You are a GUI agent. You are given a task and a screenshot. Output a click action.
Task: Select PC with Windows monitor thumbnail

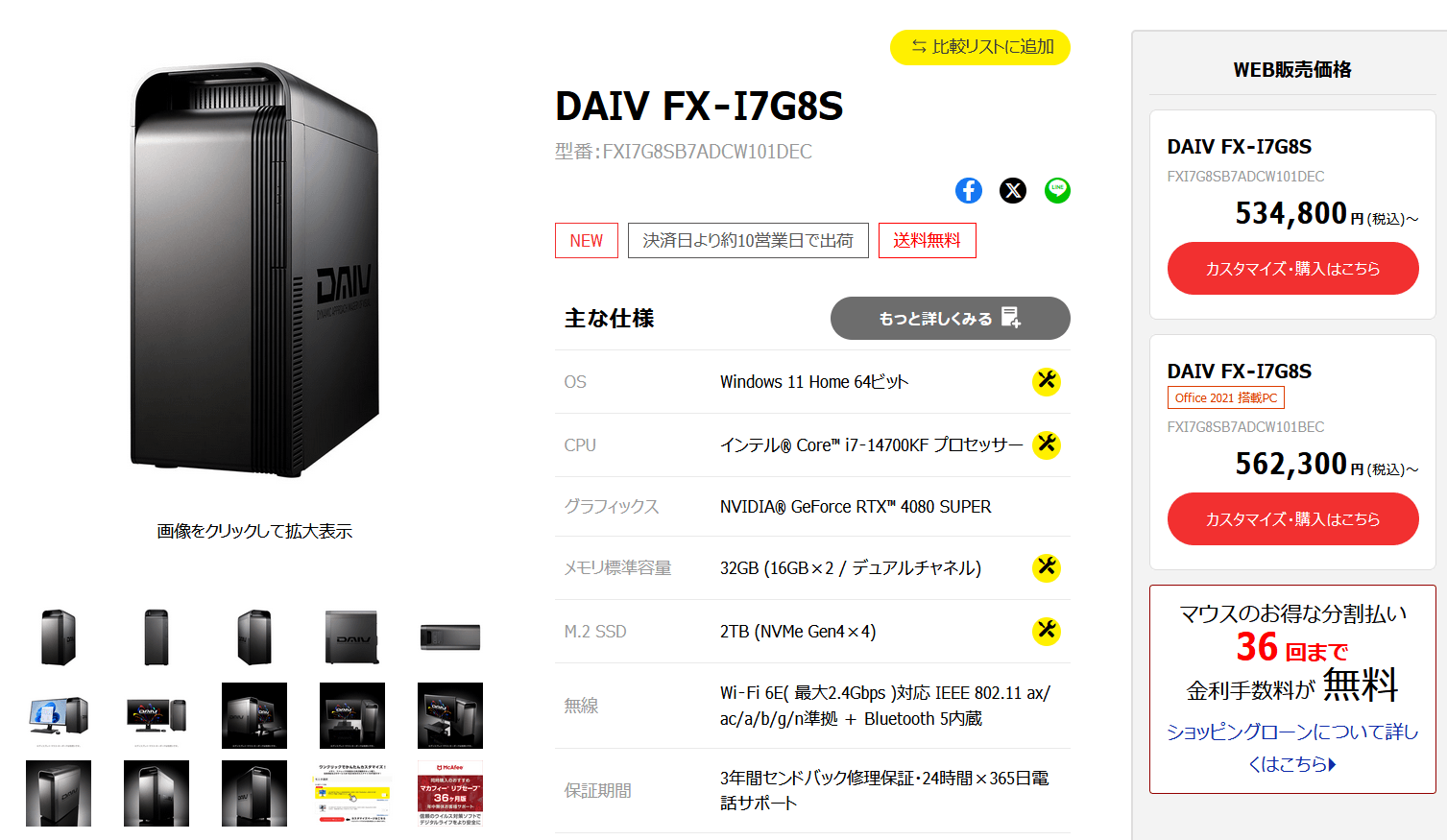[59, 716]
